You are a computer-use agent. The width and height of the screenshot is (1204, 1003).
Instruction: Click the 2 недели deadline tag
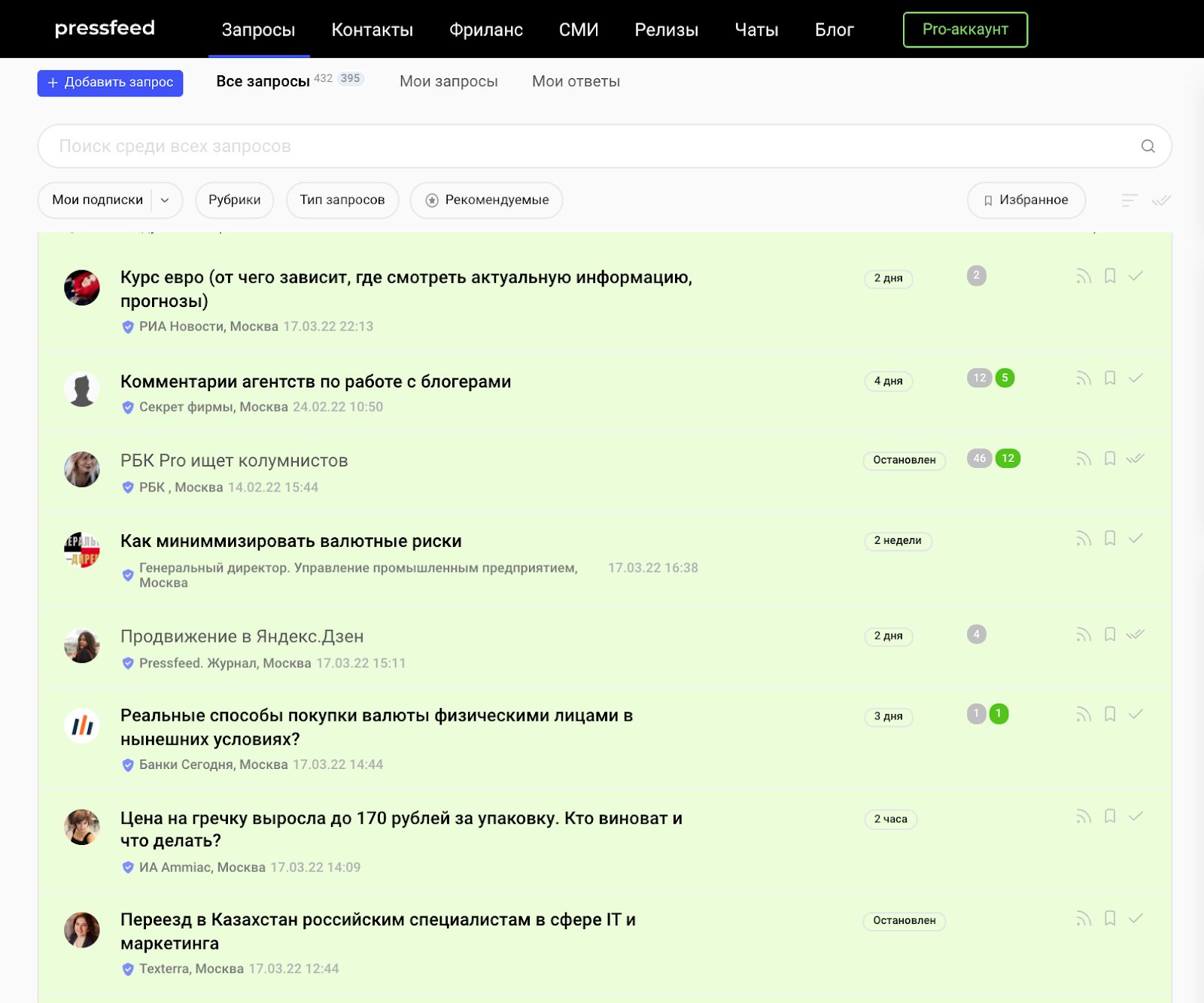coord(898,541)
